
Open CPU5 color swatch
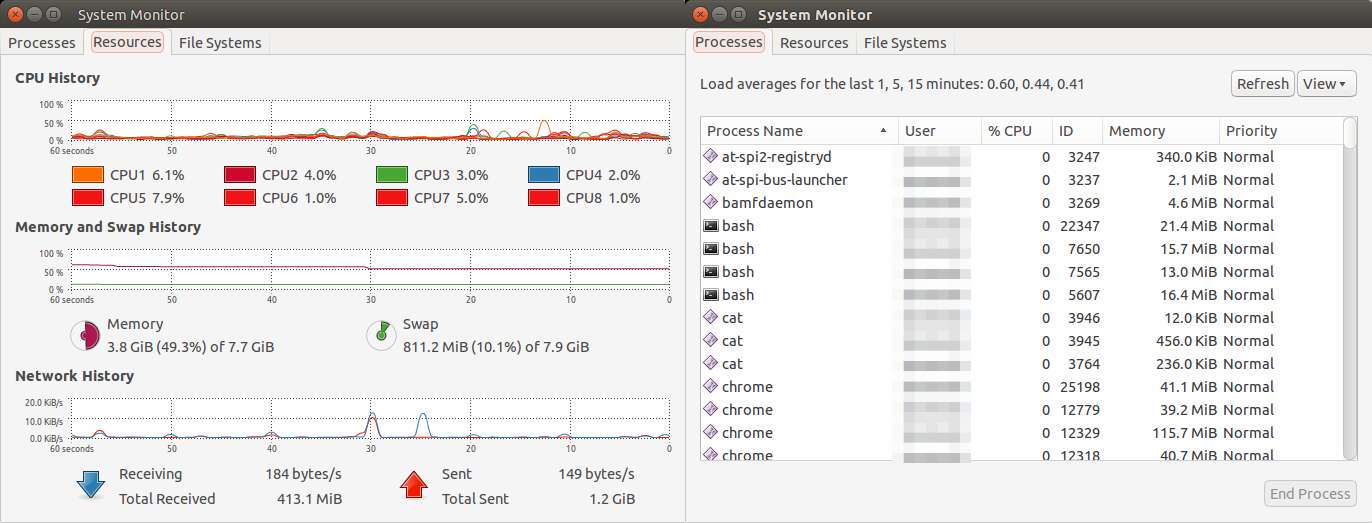pos(88,198)
